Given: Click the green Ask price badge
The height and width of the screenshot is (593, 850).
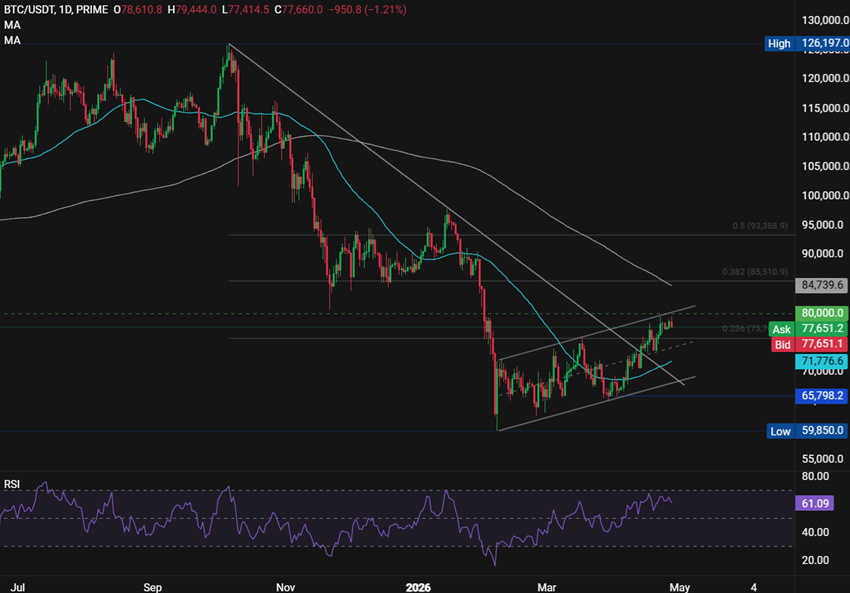Looking at the screenshot, I should click(781, 328).
